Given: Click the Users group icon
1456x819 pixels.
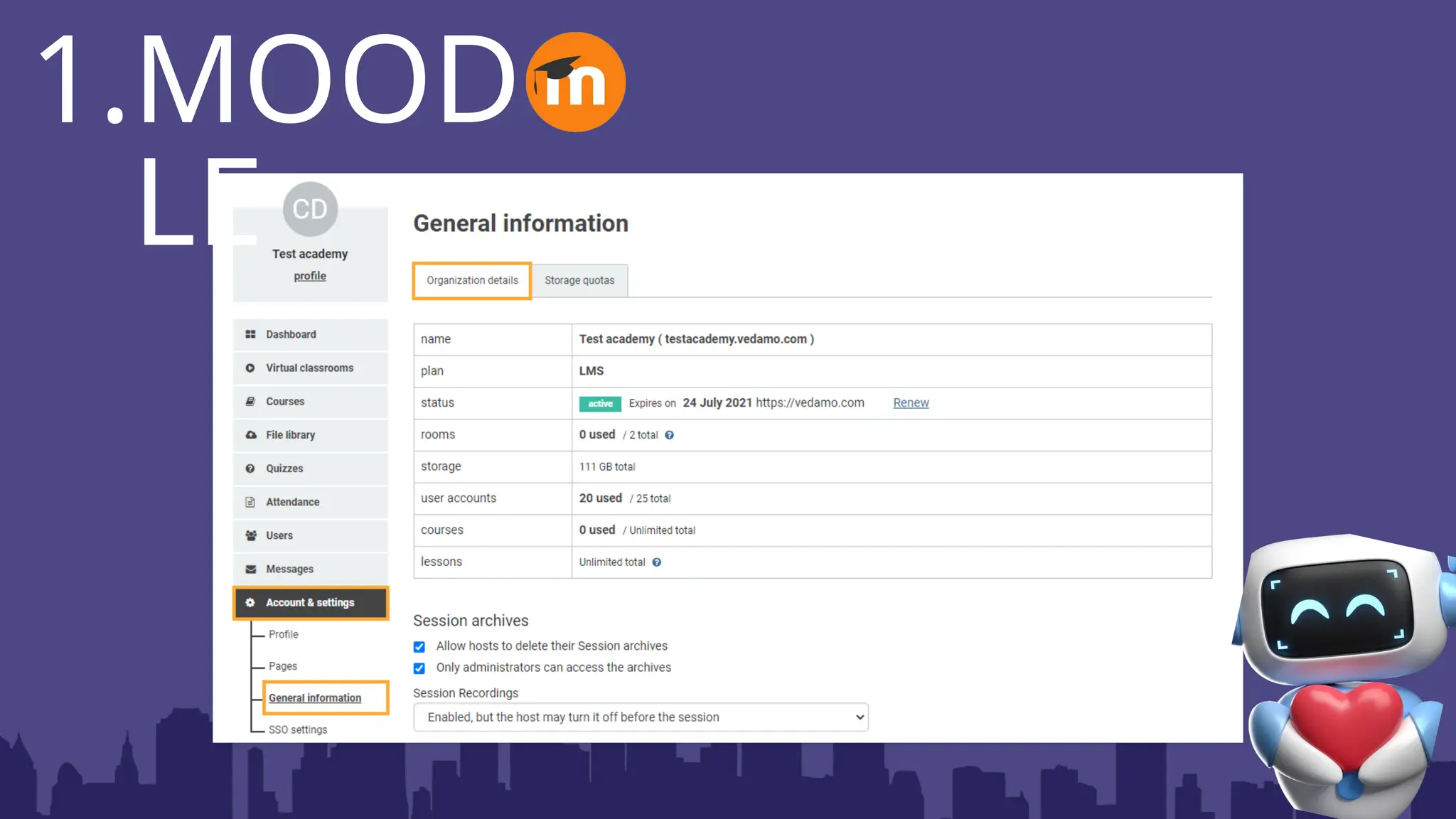Looking at the screenshot, I should coord(250,535).
